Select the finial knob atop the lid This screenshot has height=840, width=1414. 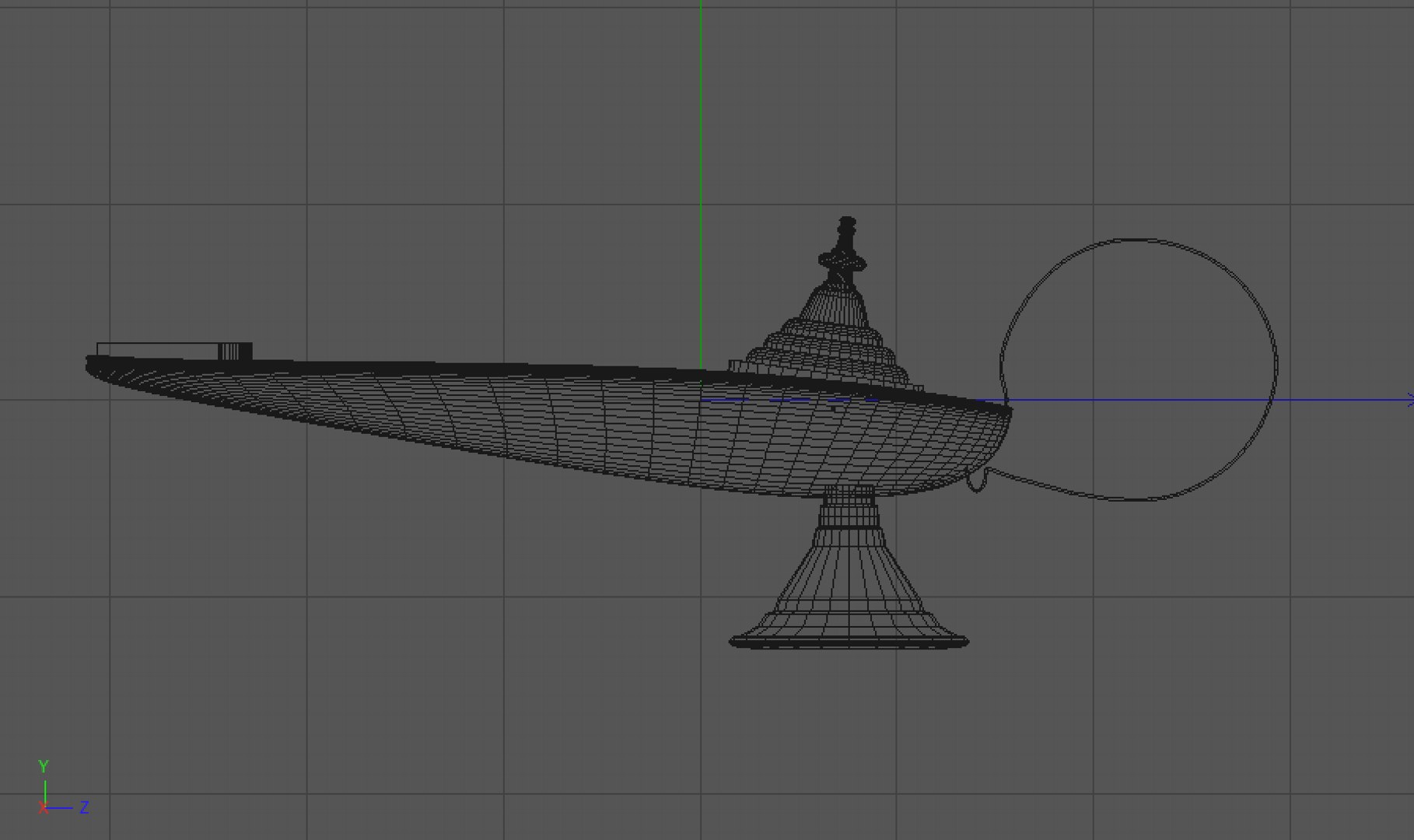pyautogui.click(x=843, y=250)
